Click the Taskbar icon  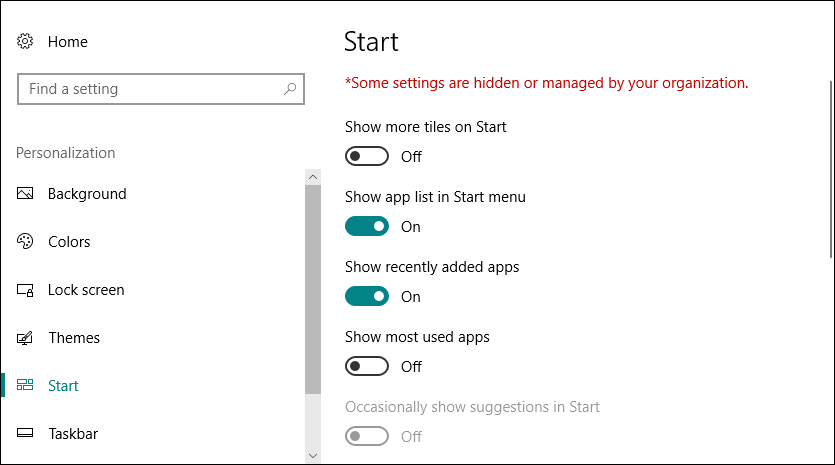26,434
